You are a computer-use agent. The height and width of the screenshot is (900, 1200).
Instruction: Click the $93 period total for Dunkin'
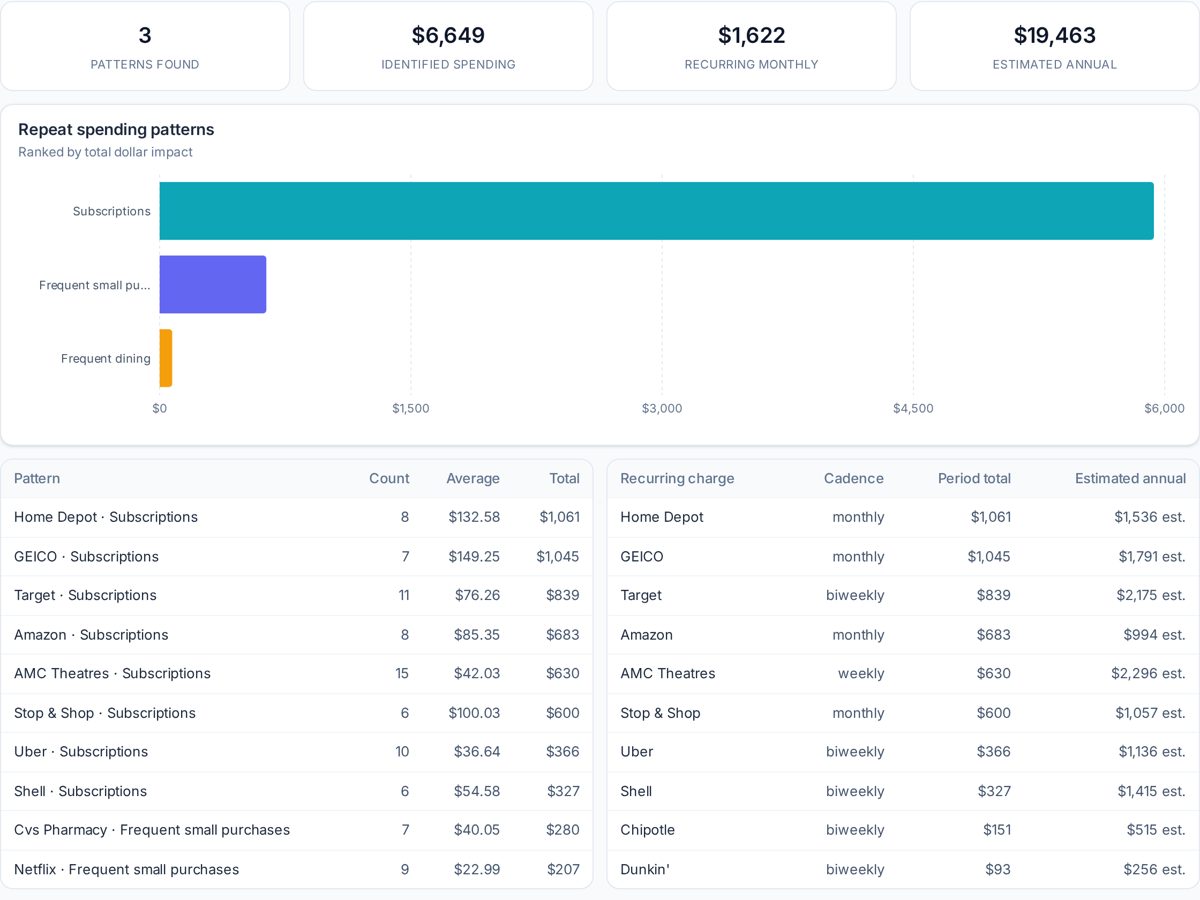point(998,869)
